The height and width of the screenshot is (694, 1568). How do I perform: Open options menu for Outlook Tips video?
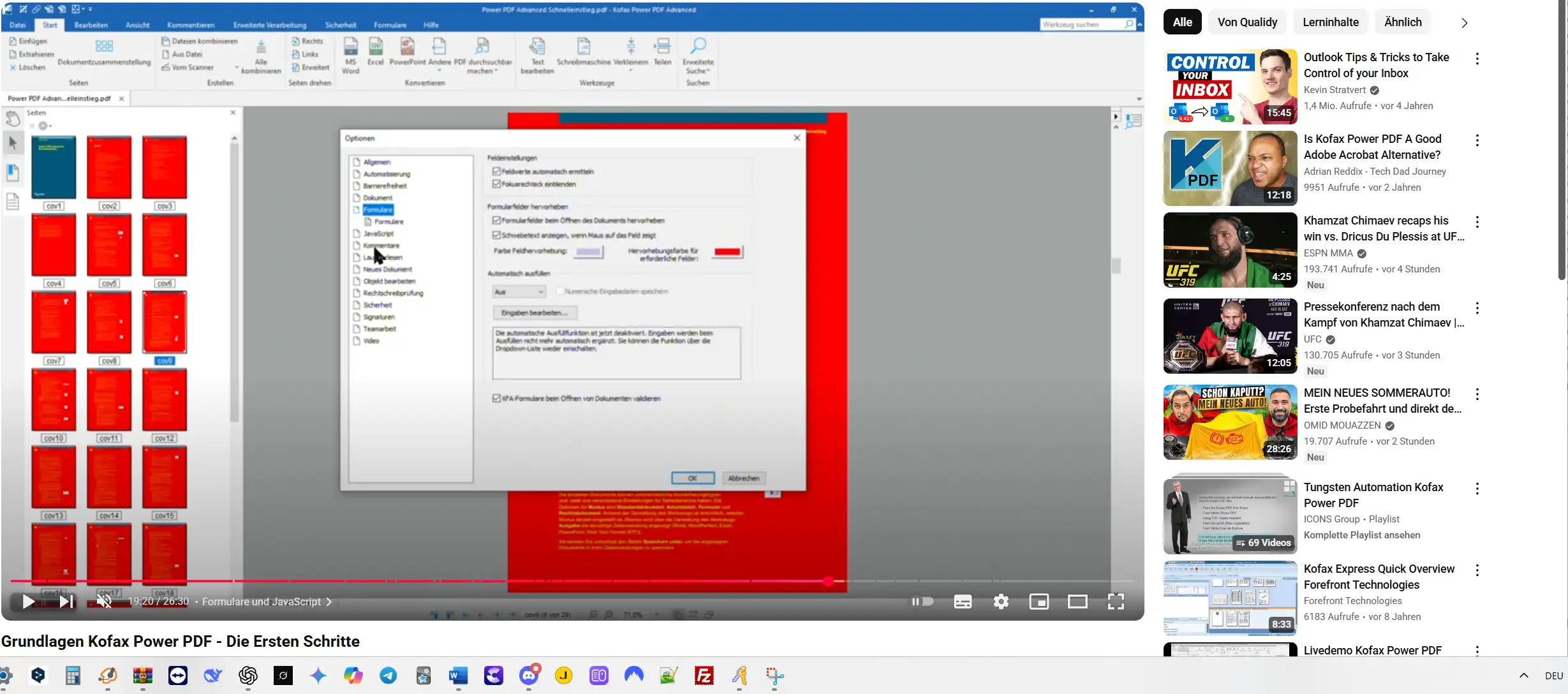(x=1477, y=59)
